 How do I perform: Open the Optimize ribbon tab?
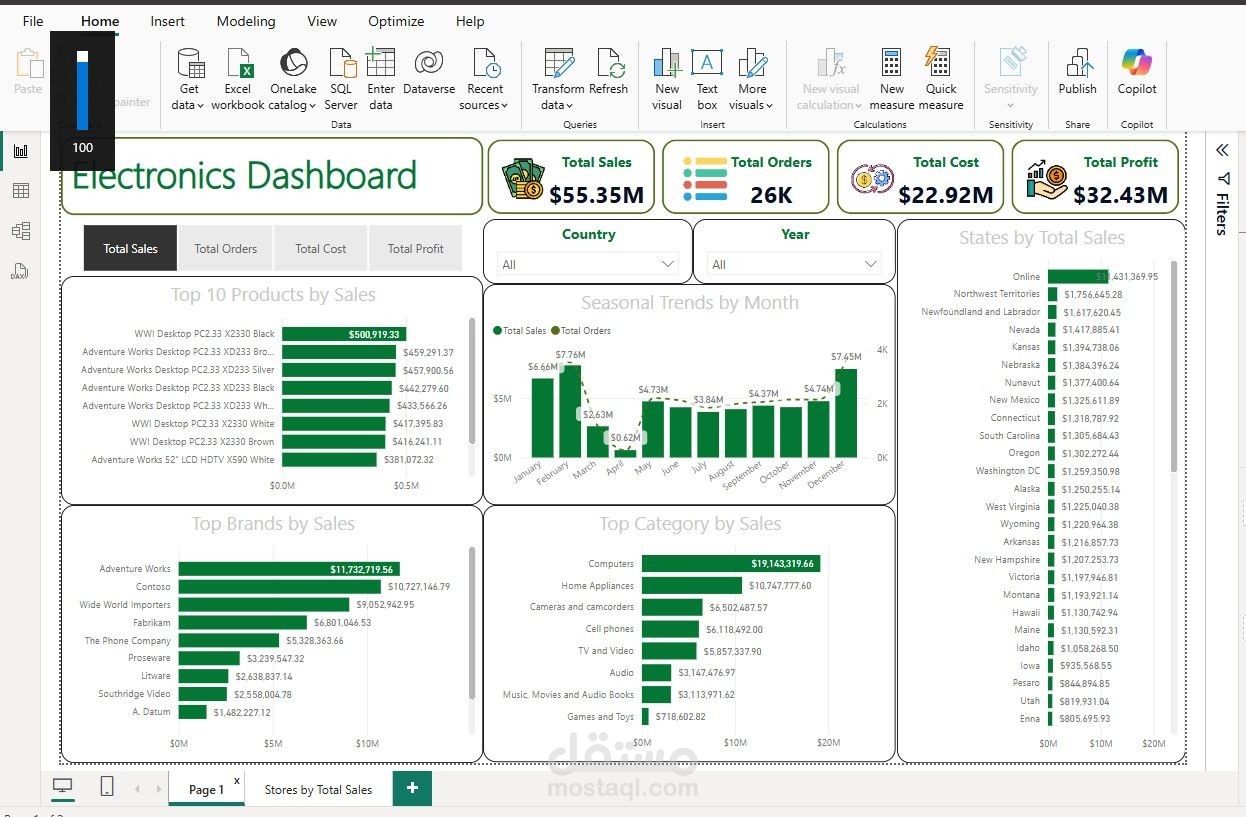point(396,21)
